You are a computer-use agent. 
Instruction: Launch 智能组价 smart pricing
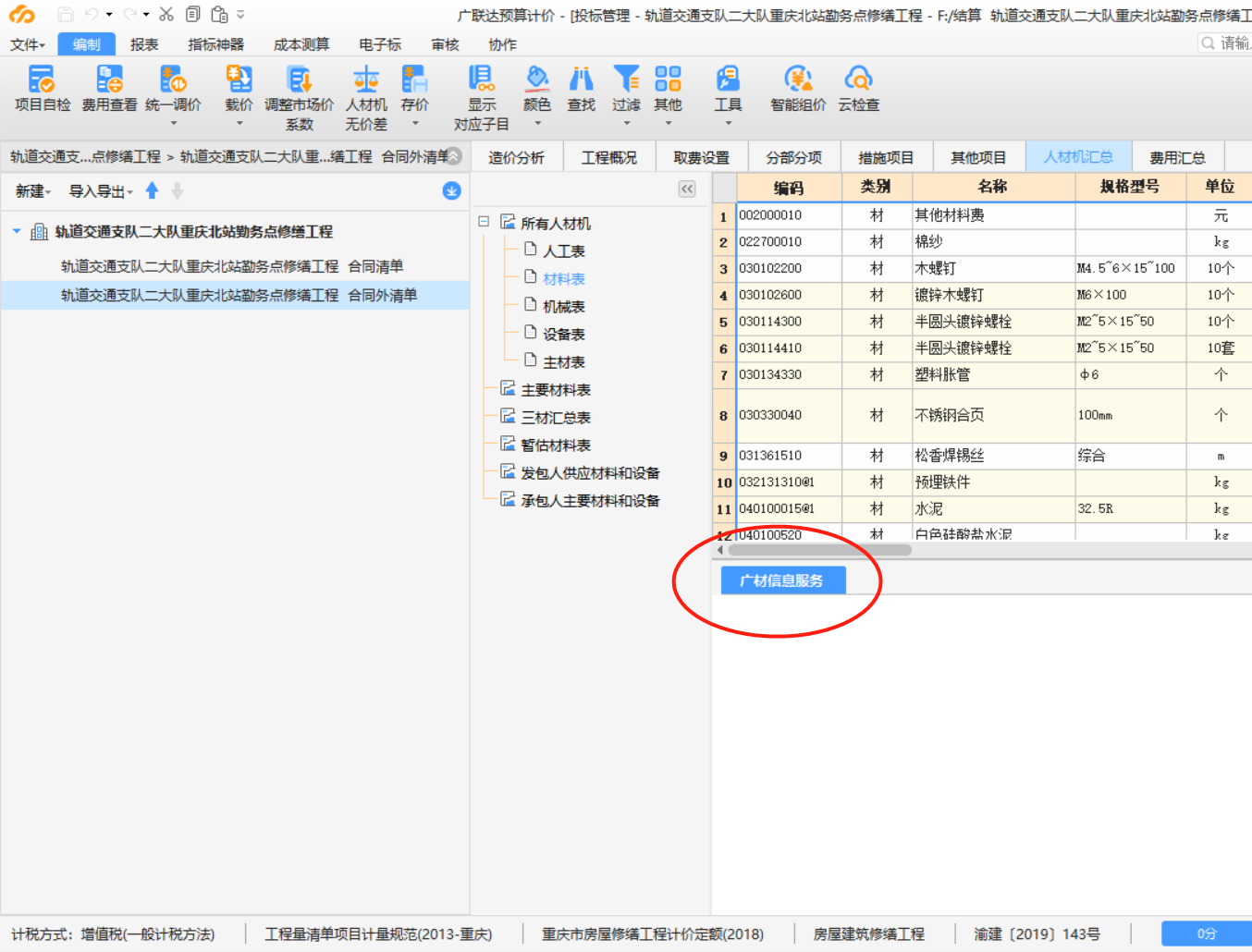point(798,89)
